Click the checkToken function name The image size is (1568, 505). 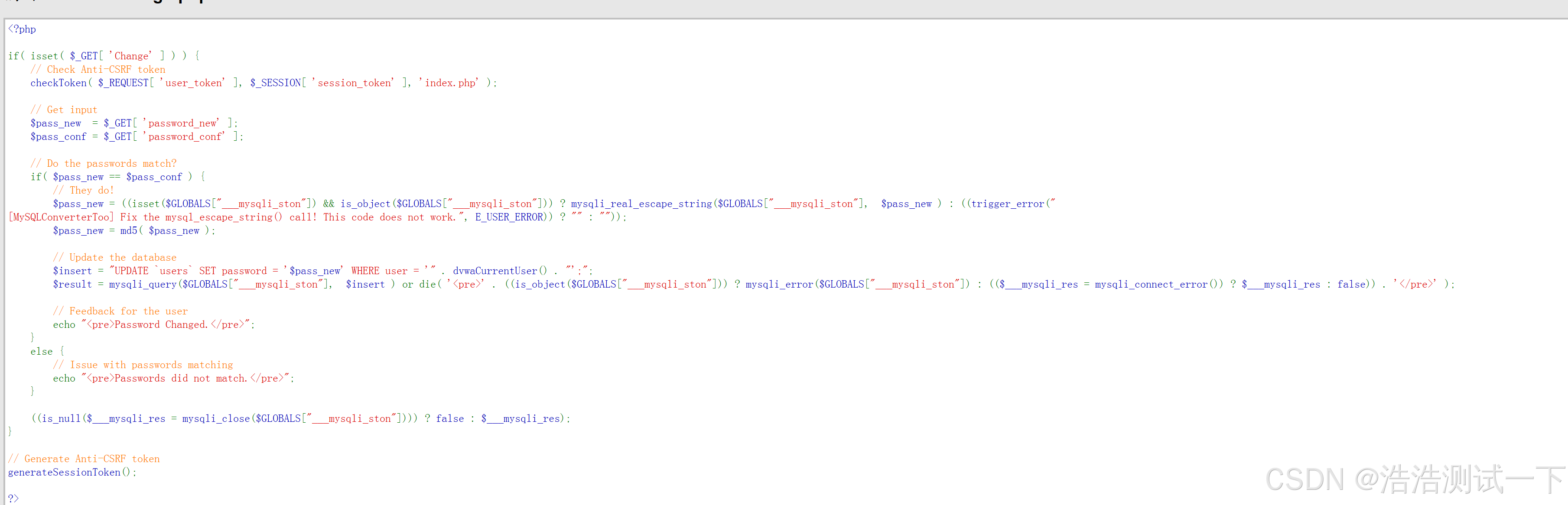click(x=59, y=83)
